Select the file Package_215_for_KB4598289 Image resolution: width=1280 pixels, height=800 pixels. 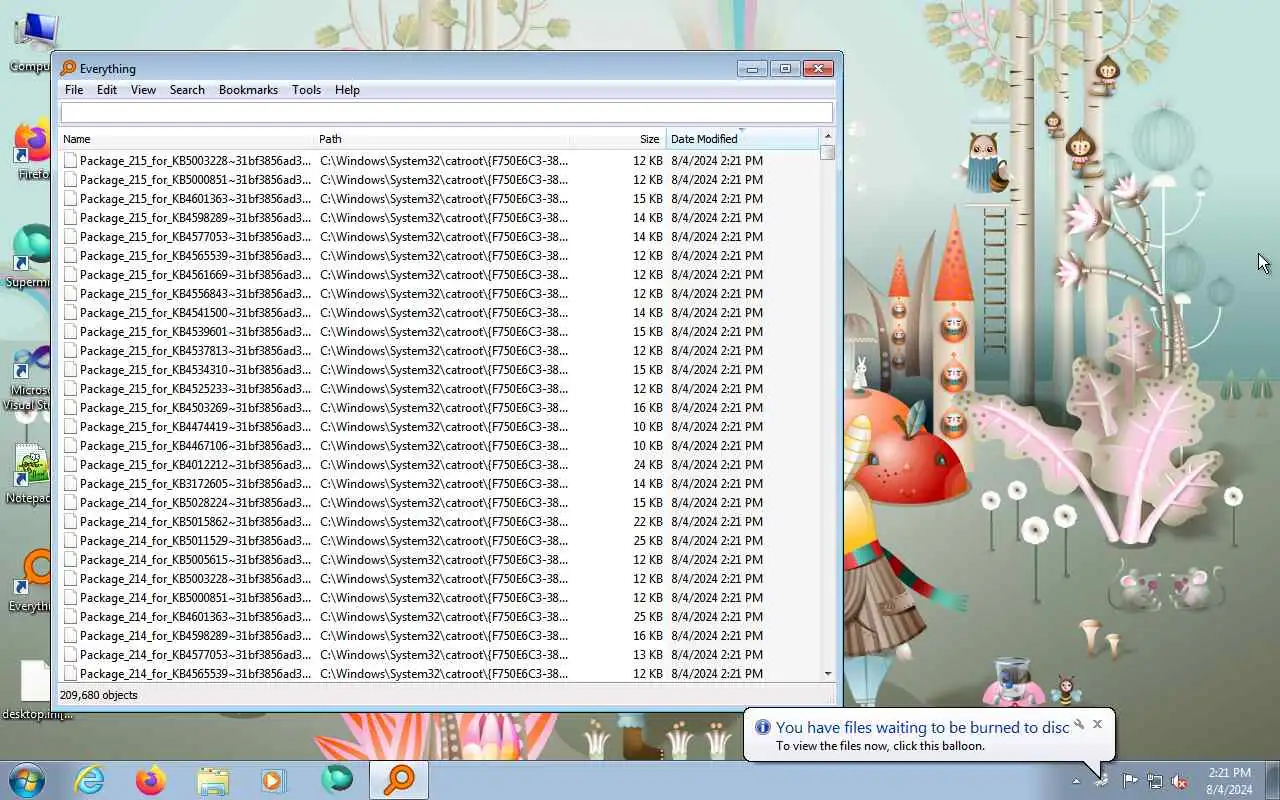[195, 218]
